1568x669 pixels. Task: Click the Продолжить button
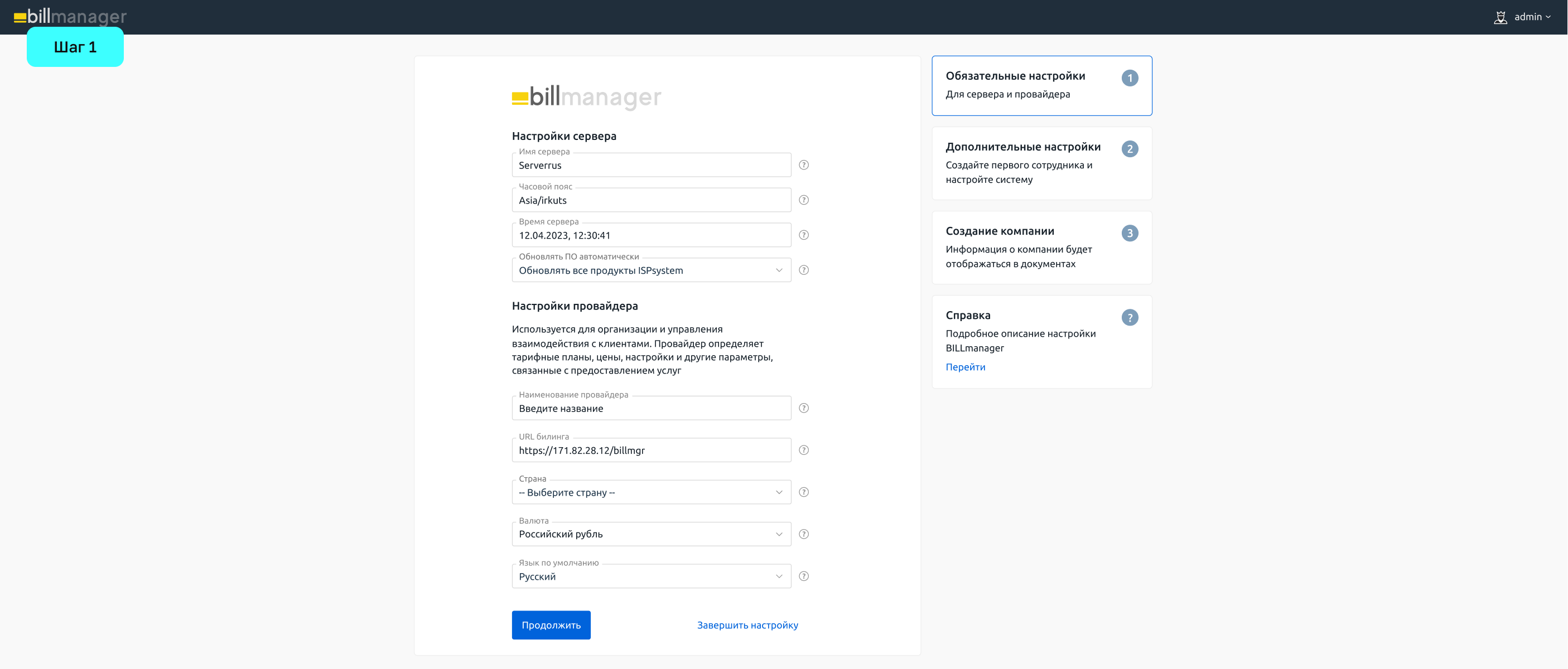pos(551,624)
